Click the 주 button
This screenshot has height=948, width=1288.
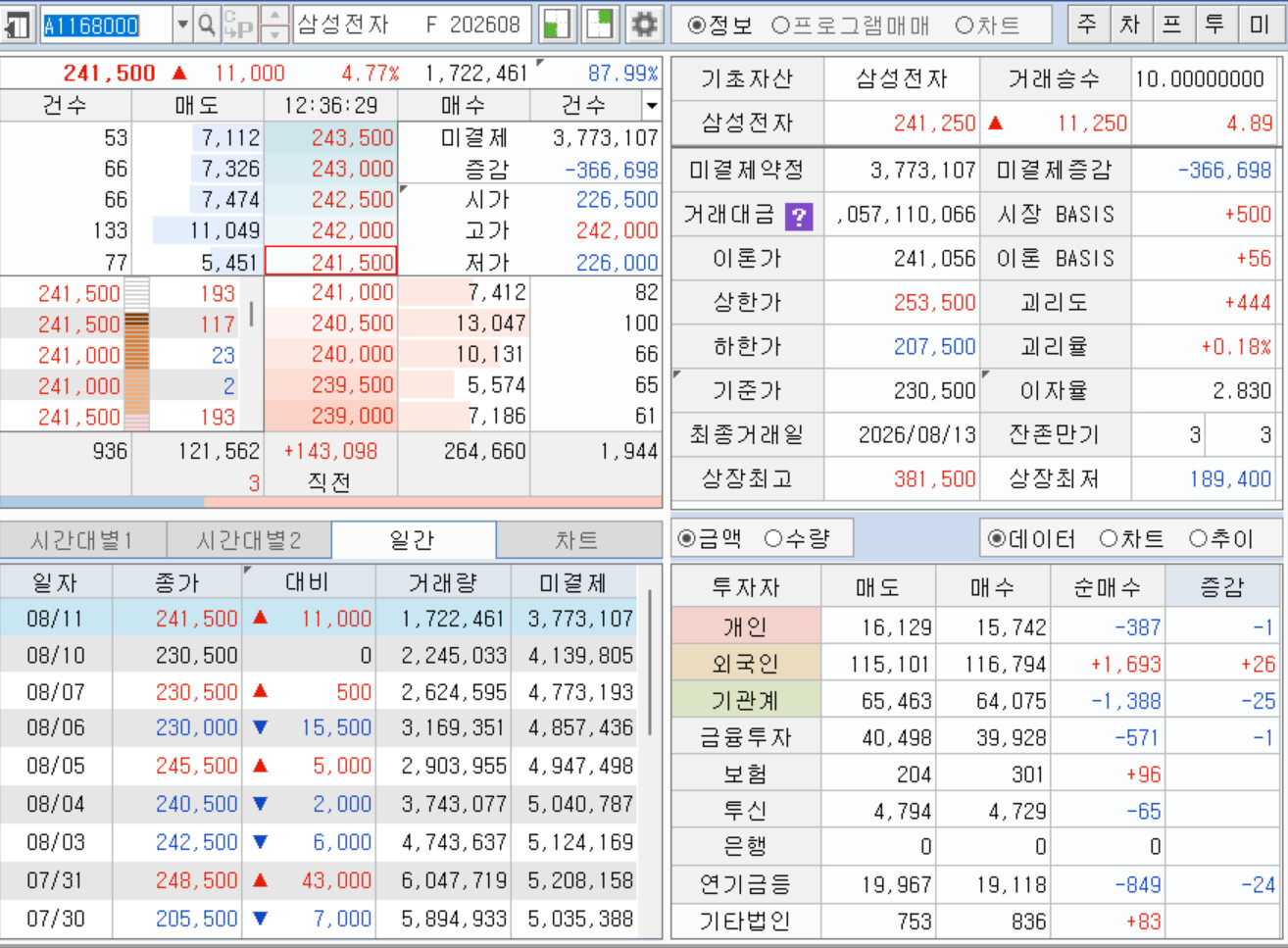point(1088,25)
